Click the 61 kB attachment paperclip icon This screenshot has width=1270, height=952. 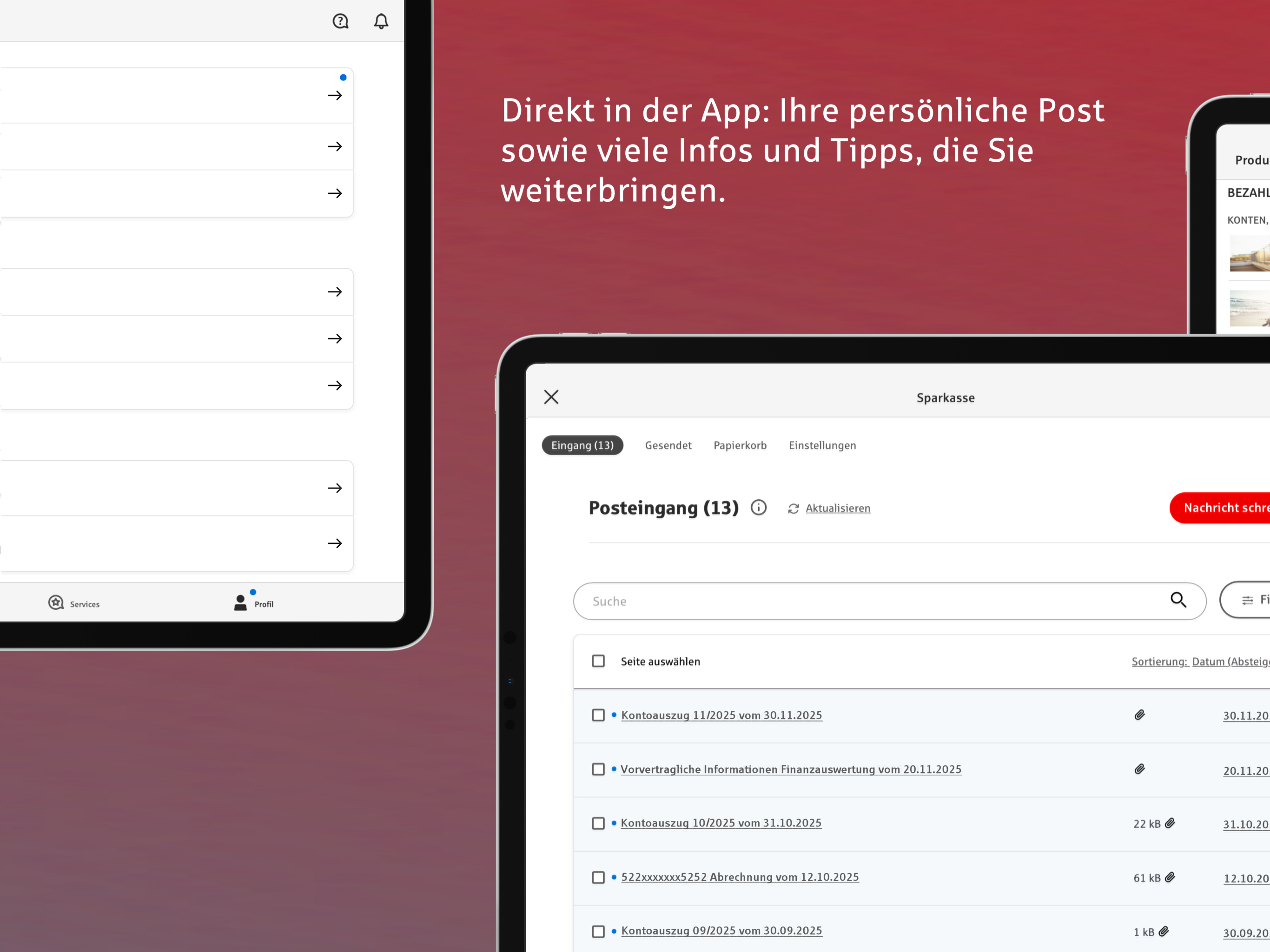1170,877
